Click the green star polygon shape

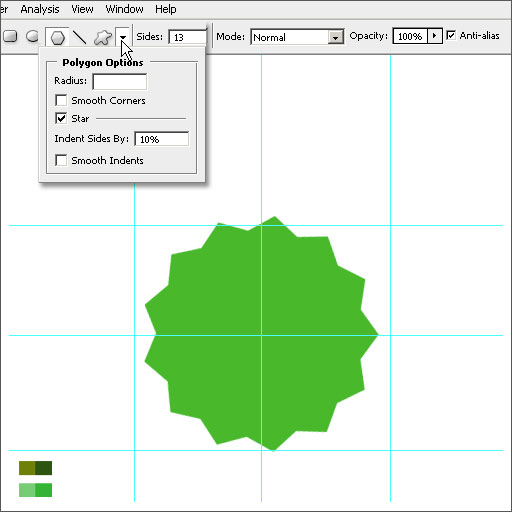pyautogui.click(x=261, y=333)
